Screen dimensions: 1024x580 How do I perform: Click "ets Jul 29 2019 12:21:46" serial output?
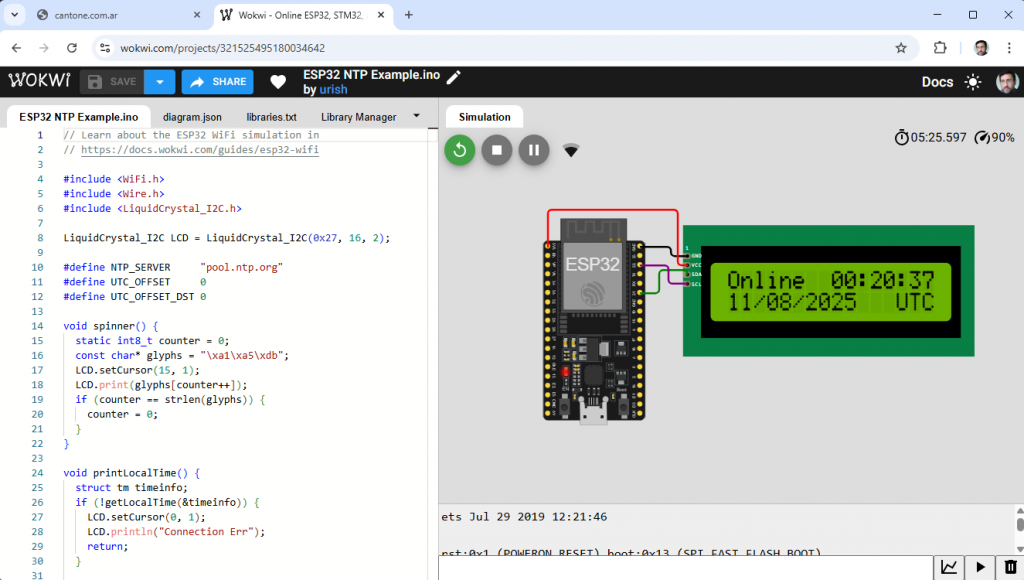(524, 517)
